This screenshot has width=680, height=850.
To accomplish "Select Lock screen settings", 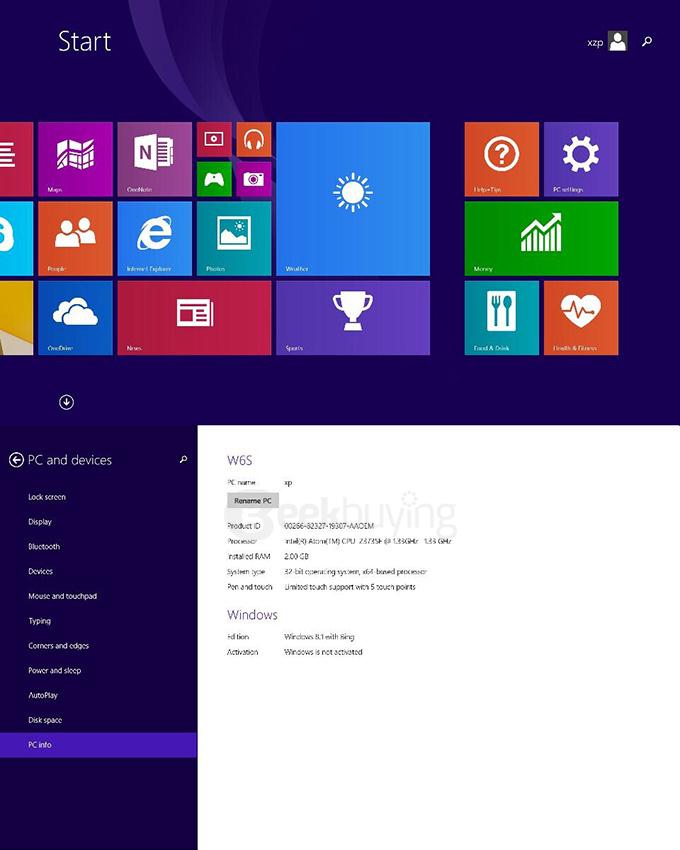I will click(x=47, y=497).
